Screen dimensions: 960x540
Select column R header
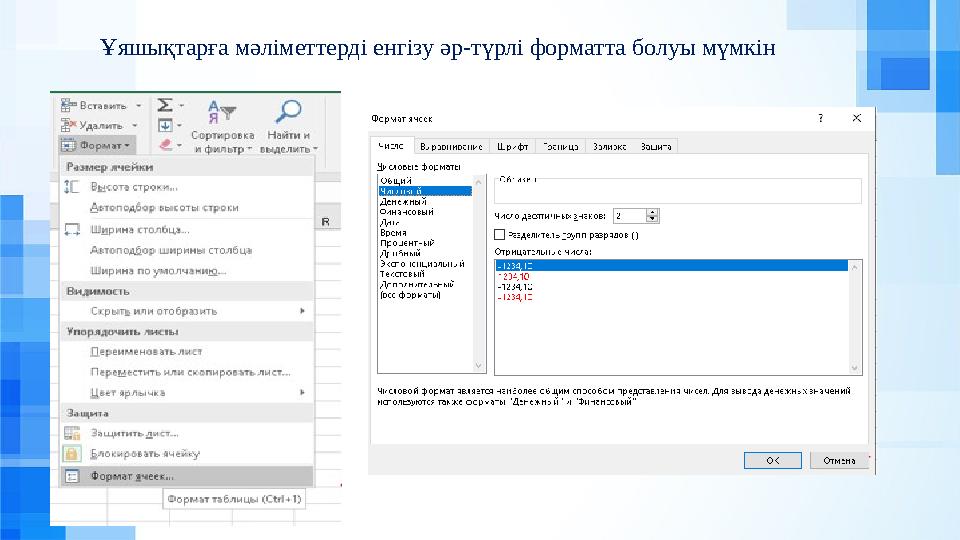pos(326,222)
